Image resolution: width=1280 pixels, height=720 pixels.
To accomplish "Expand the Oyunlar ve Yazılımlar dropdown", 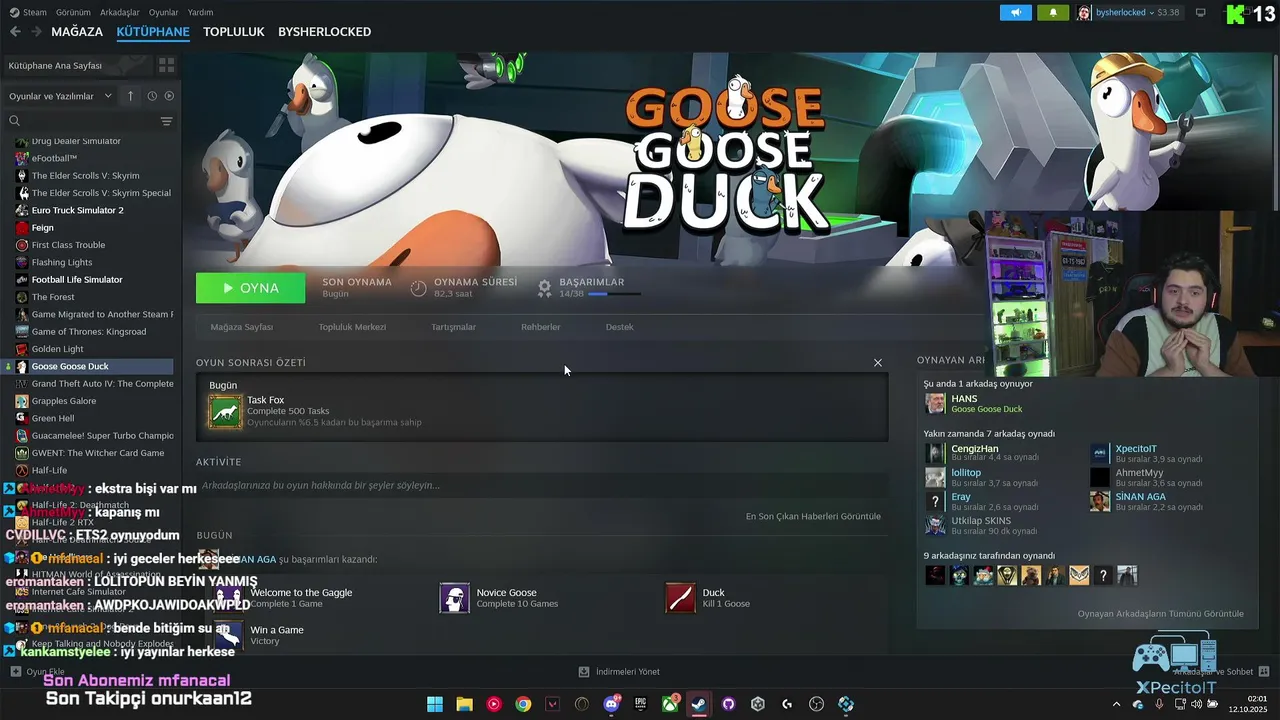I will (x=61, y=96).
